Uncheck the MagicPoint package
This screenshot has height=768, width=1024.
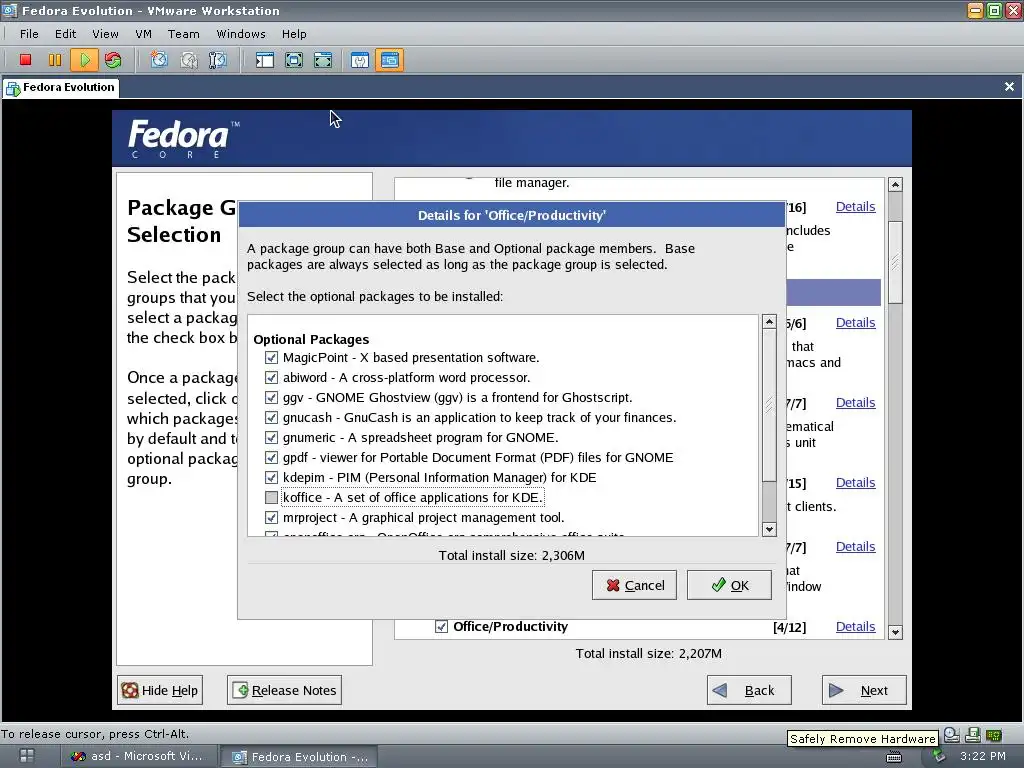(271, 358)
